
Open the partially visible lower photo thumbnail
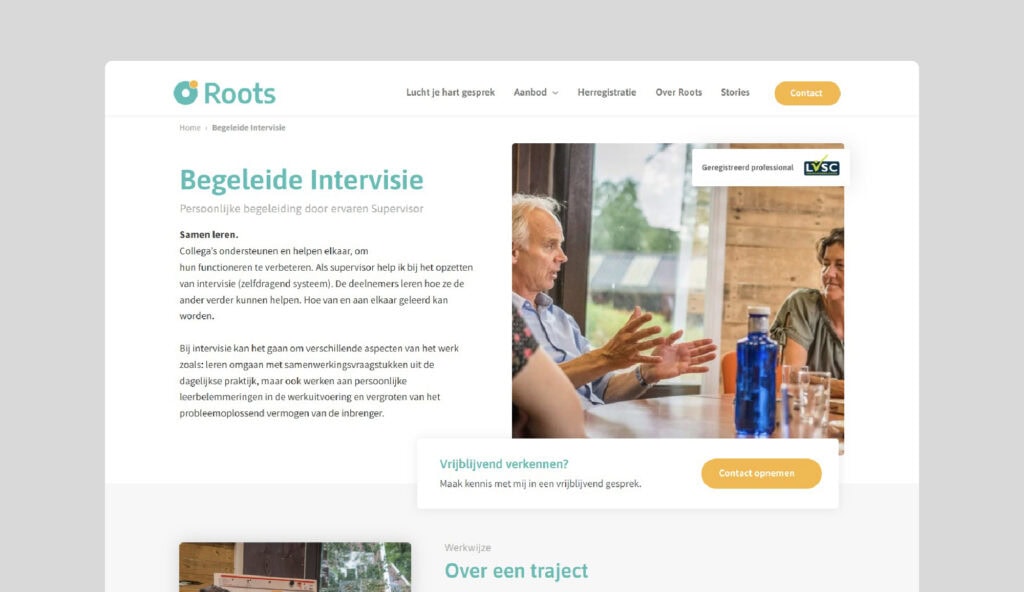tap(295, 567)
